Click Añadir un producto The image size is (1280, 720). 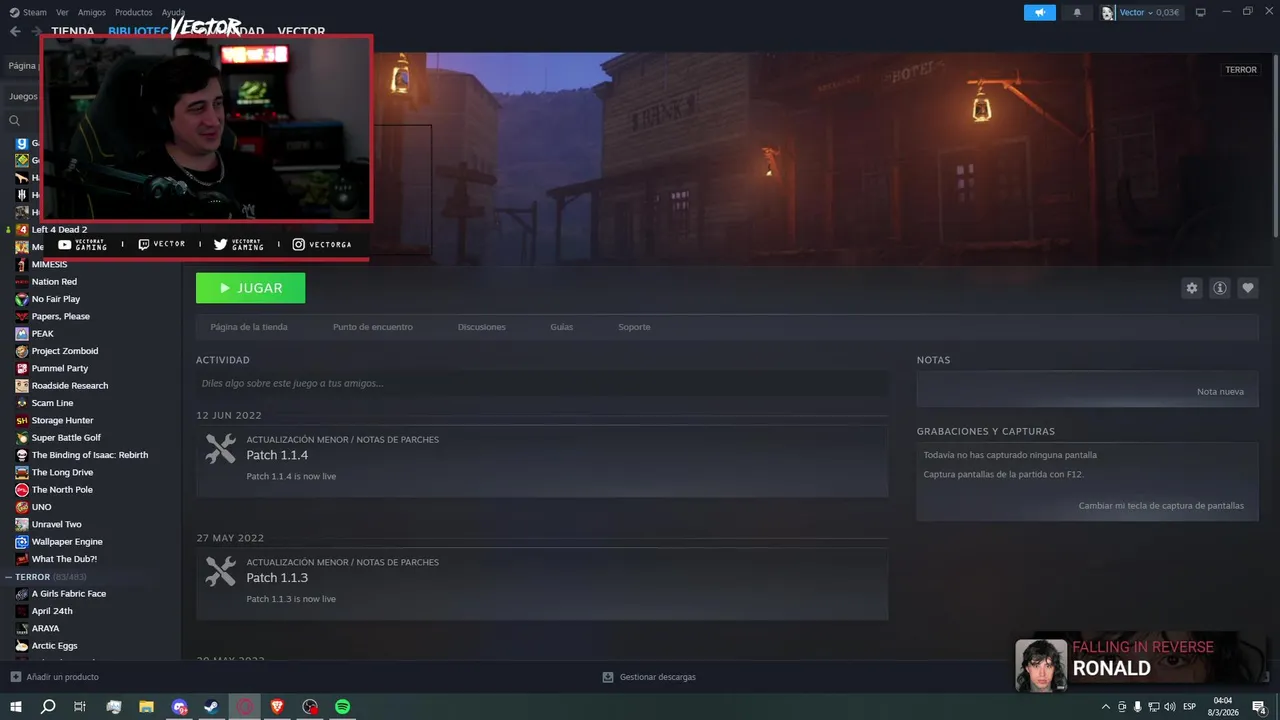point(62,677)
